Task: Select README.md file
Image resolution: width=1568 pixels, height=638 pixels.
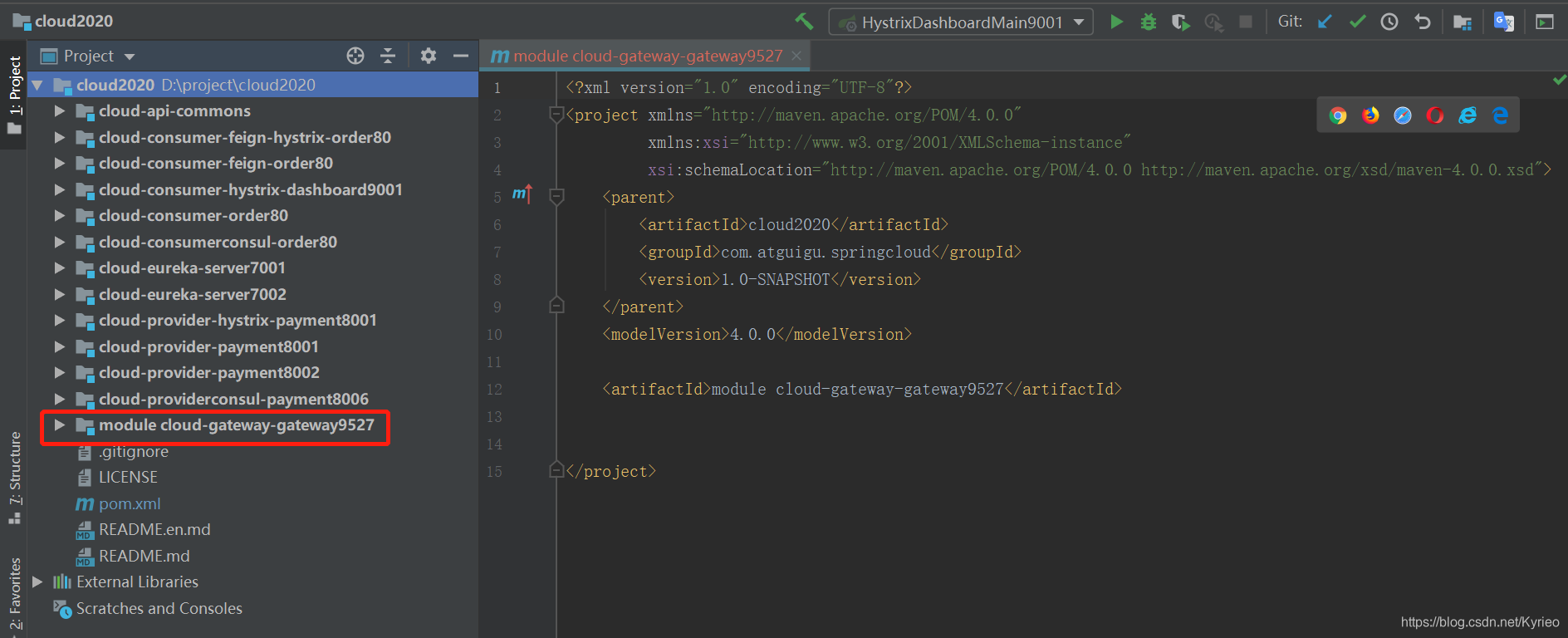Action: 145,557
